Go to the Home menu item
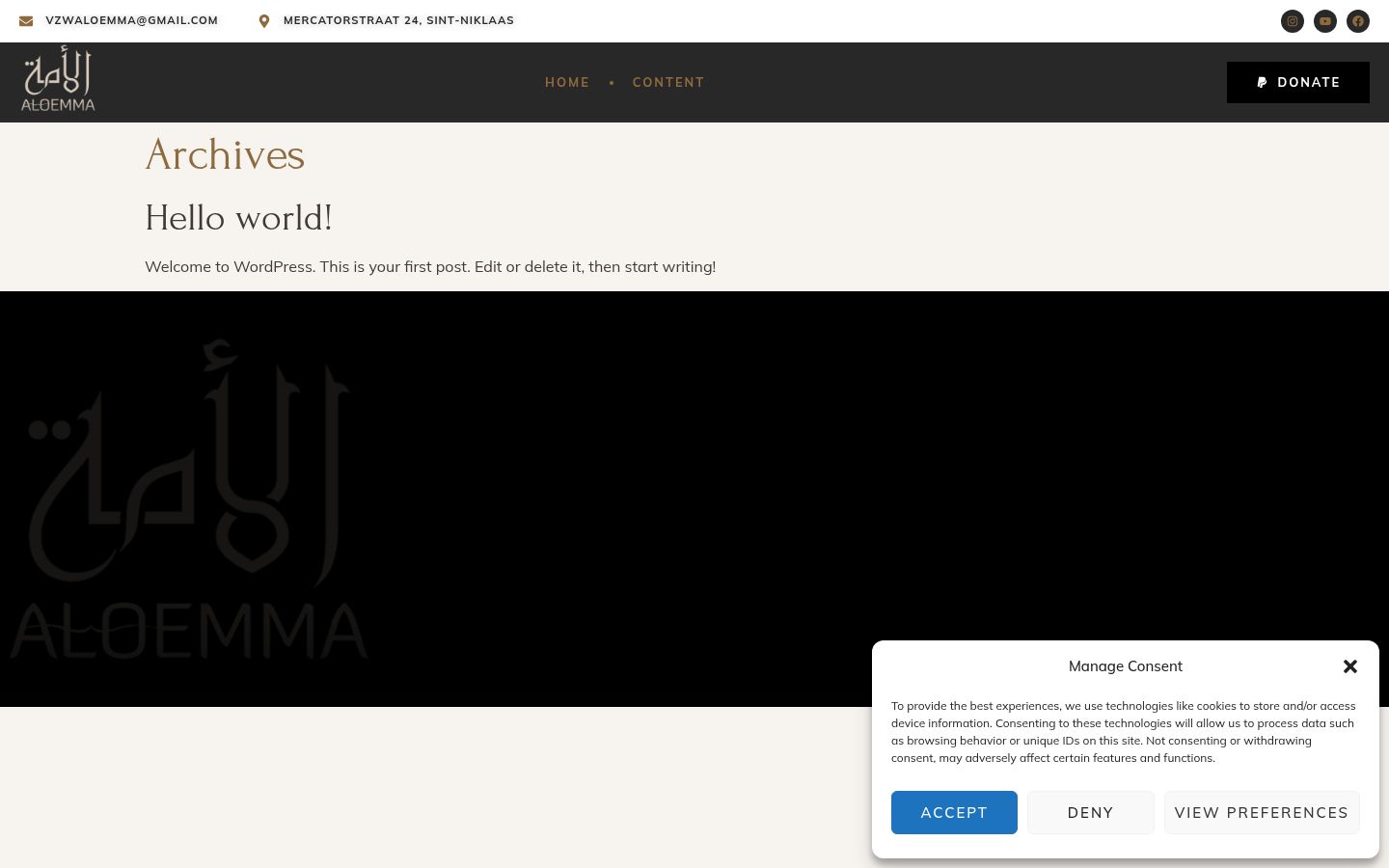 coord(567,82)
